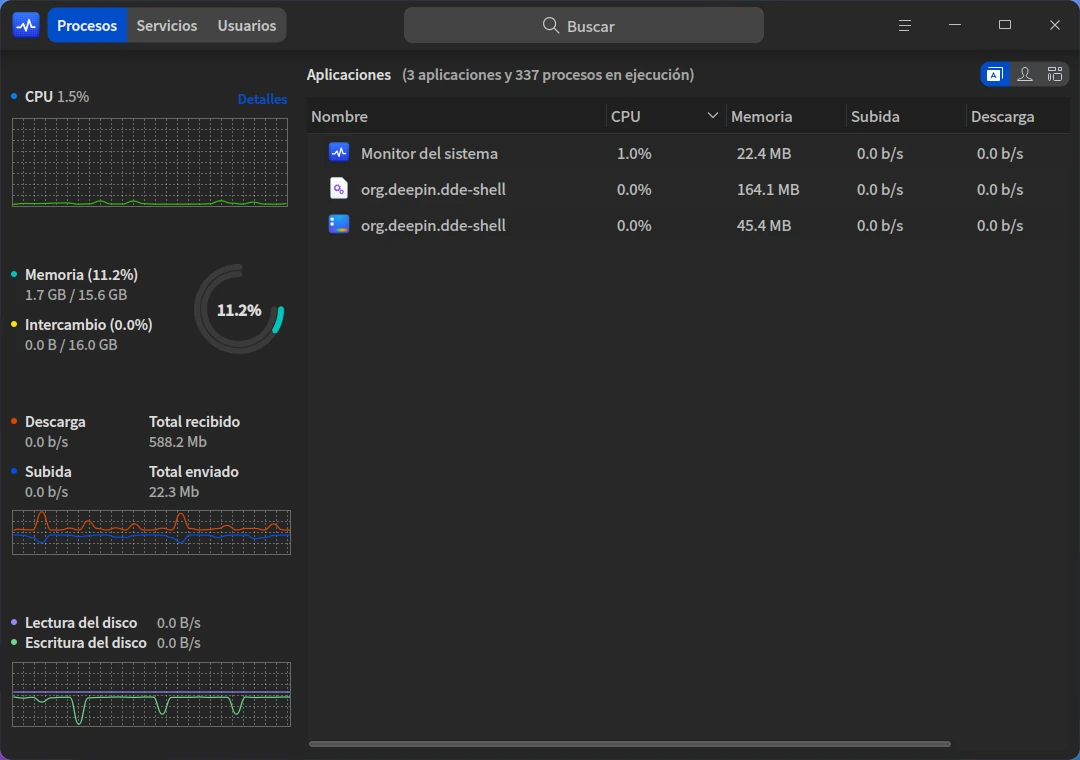Switch to the Procesos tab
Viewport: 1080px width, 760px height.
pyautogui.click(x=87, y=25)
